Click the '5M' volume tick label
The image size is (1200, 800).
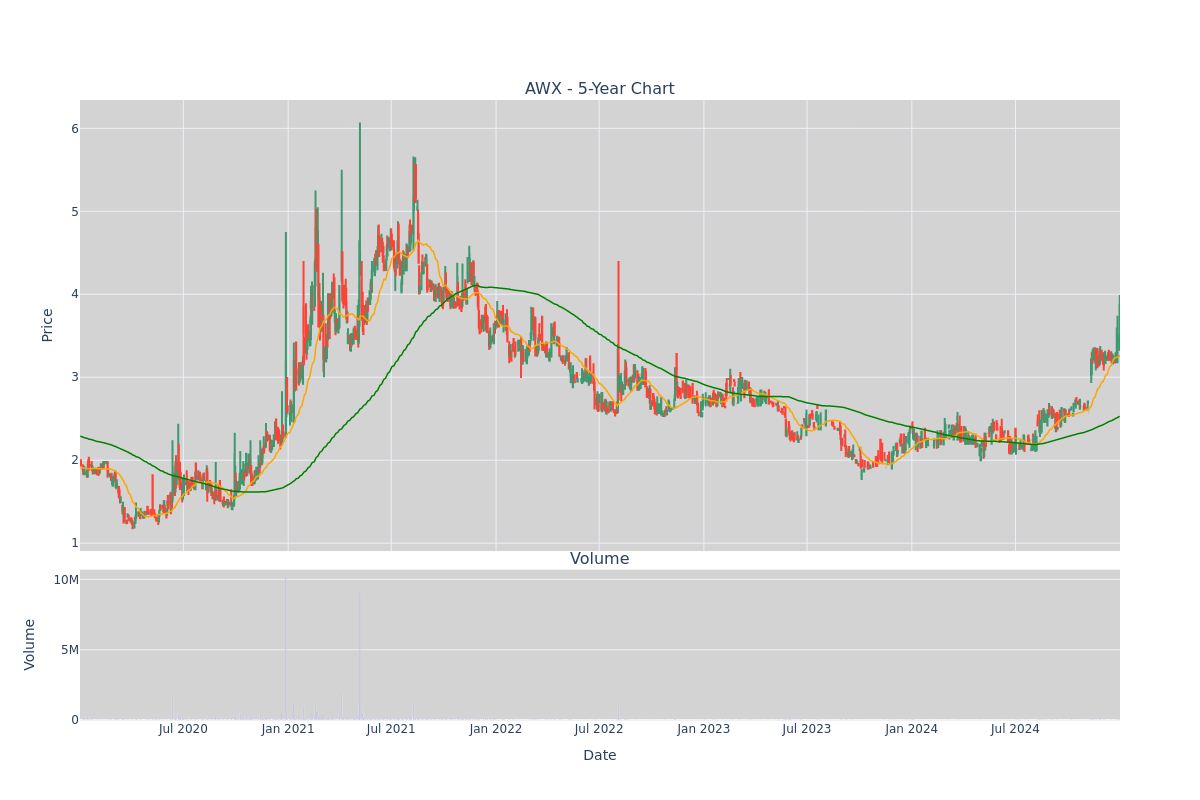click(x=70, y=650)
